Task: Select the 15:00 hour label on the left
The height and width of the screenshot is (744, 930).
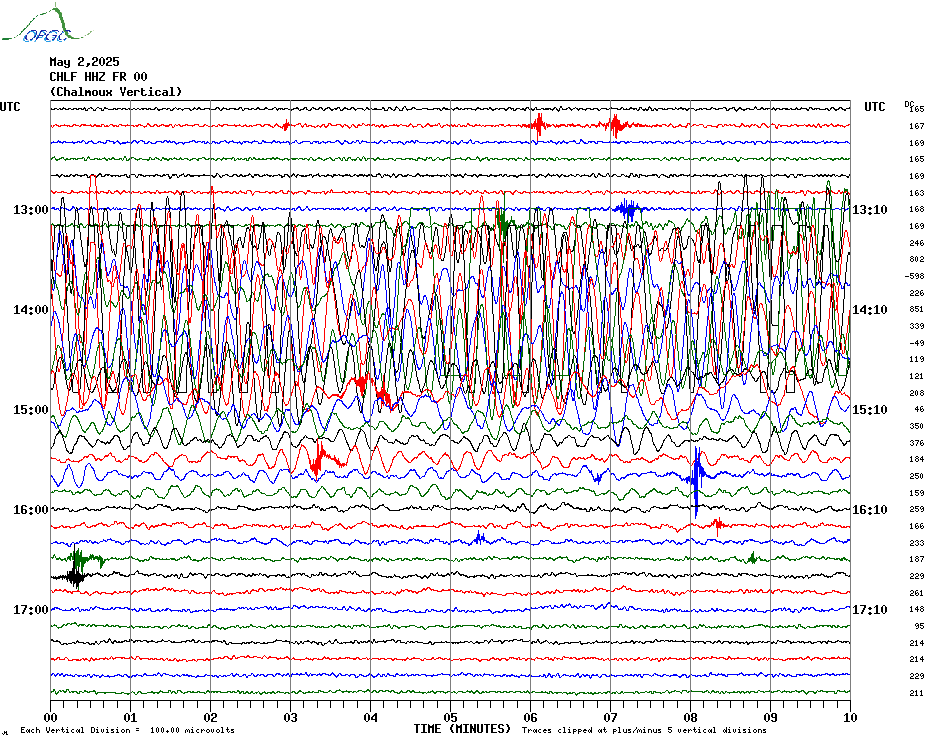Action: click(x=30, y=410)
